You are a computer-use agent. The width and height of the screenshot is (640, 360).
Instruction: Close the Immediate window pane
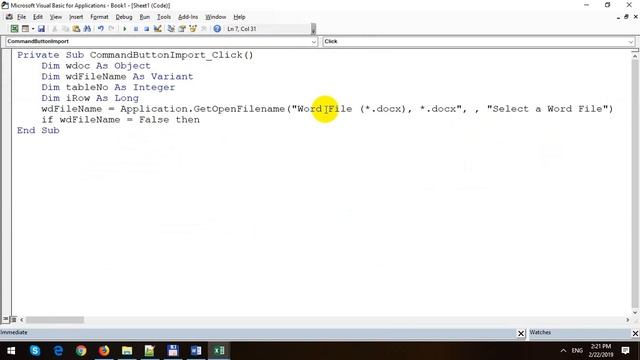tap(521, 333)
